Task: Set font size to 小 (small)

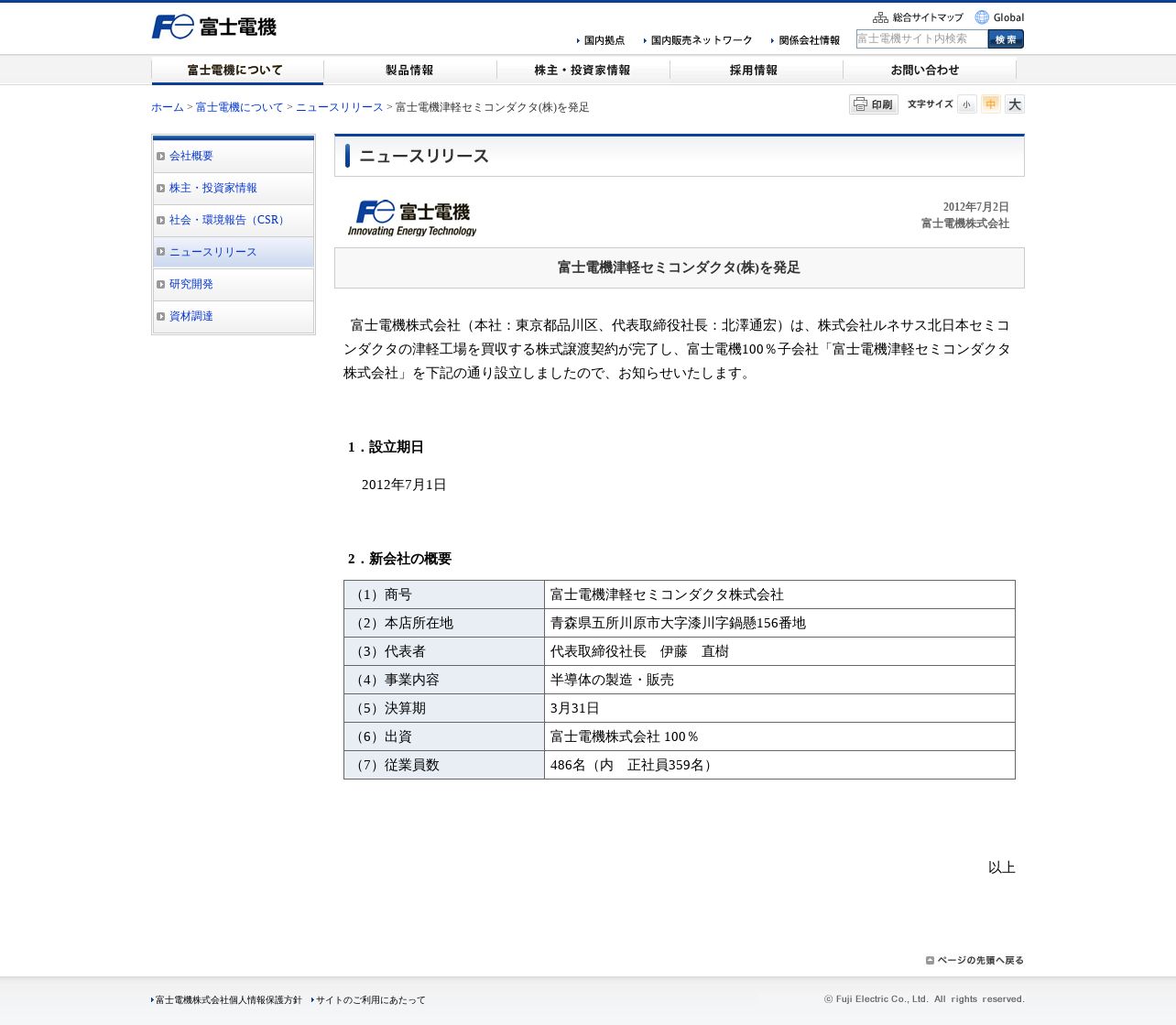Action: [x=966, y=104]
